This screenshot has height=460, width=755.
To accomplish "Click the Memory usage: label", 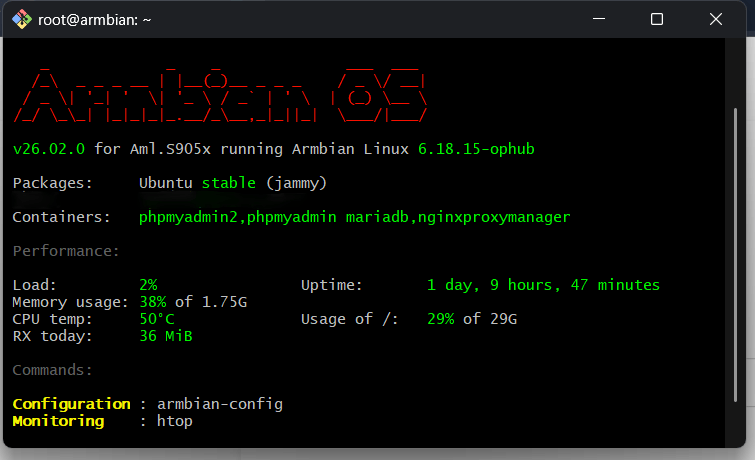I will [71, 302].
